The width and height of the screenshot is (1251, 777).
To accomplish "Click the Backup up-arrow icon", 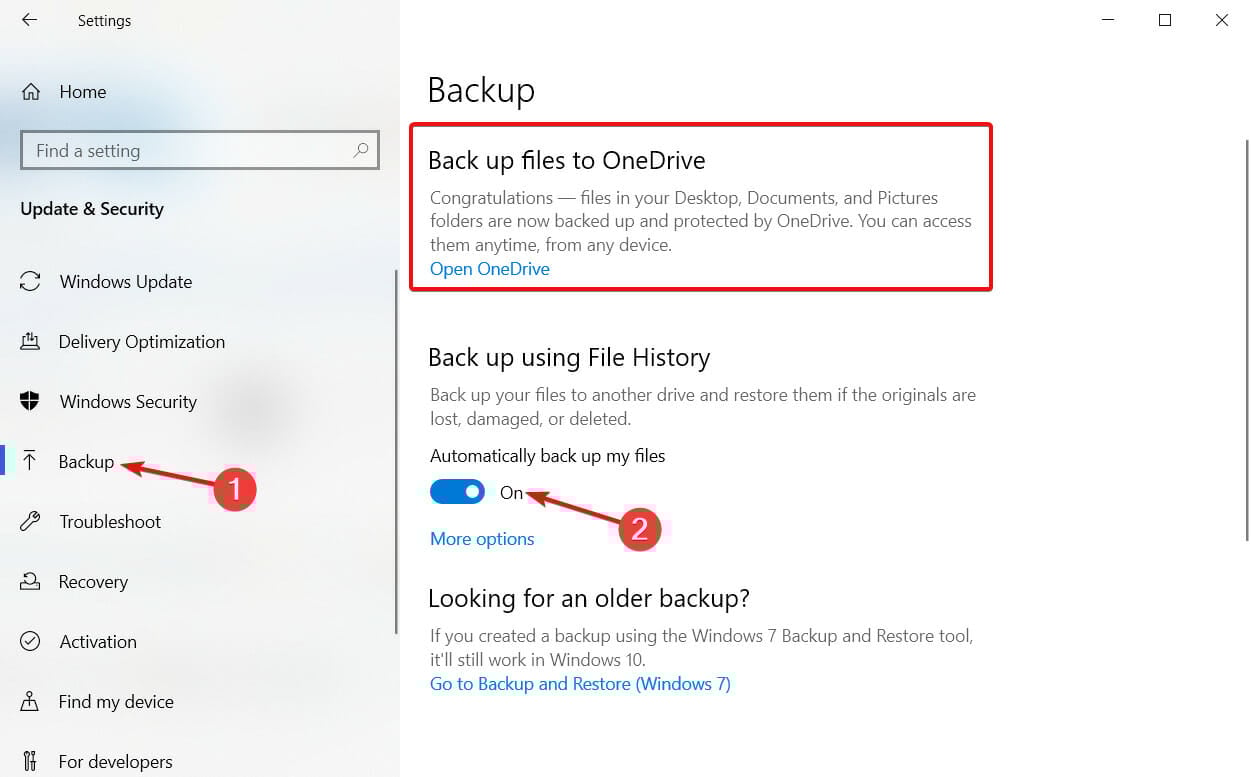I will click(30, 462).
